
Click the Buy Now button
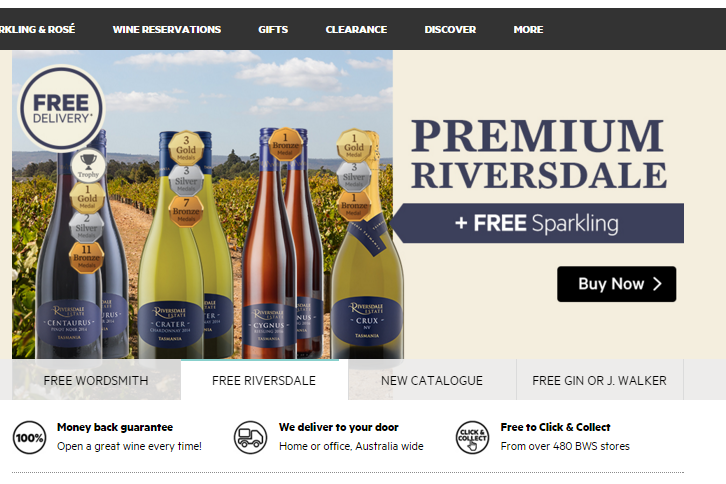tap(616, 284)
